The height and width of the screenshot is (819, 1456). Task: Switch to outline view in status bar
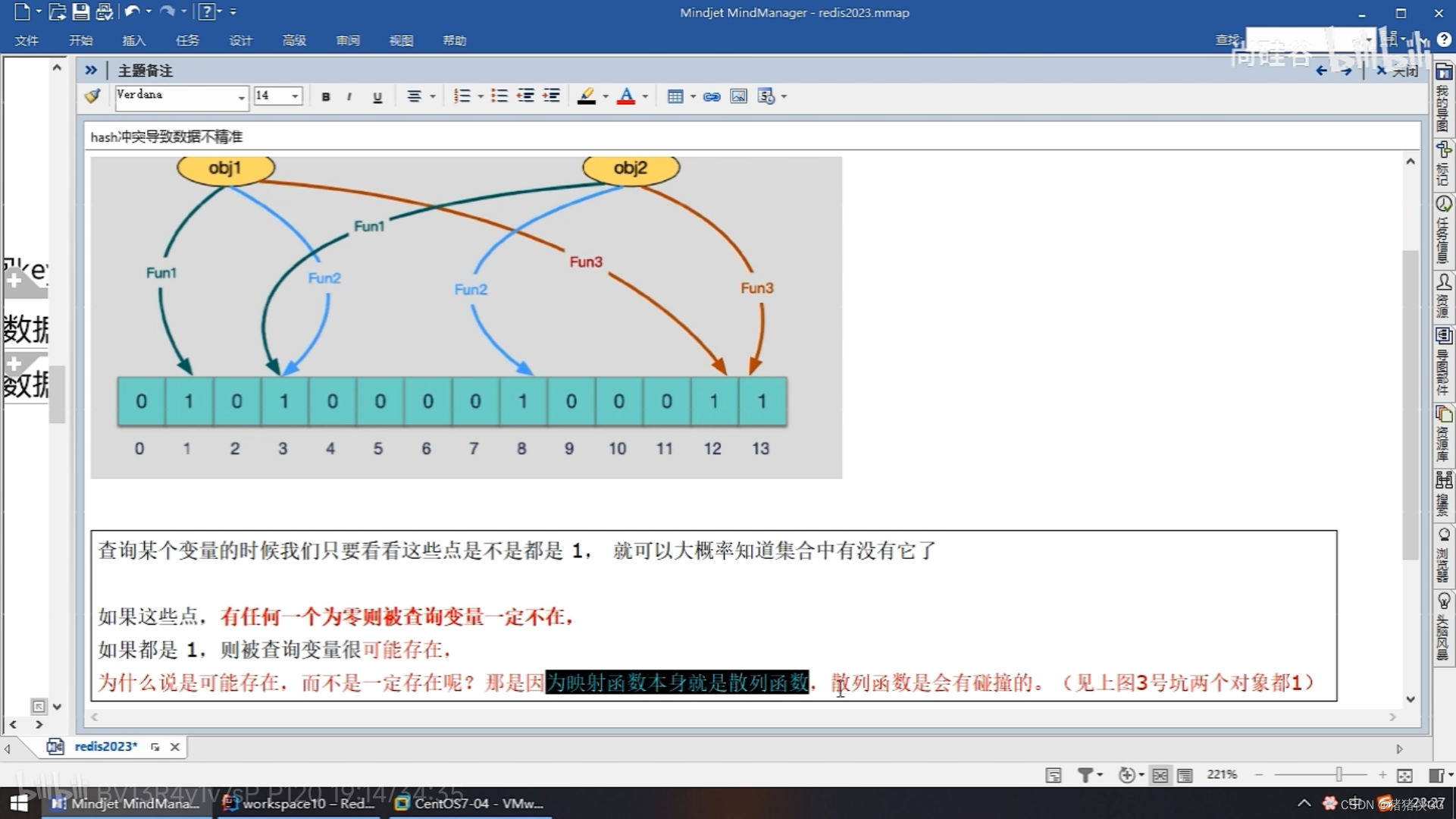click(x=1185, y=775)
